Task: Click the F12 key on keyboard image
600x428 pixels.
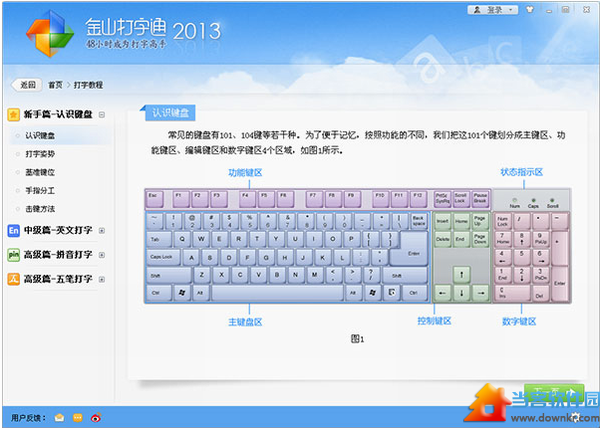Action: click(x=419, y=199)
